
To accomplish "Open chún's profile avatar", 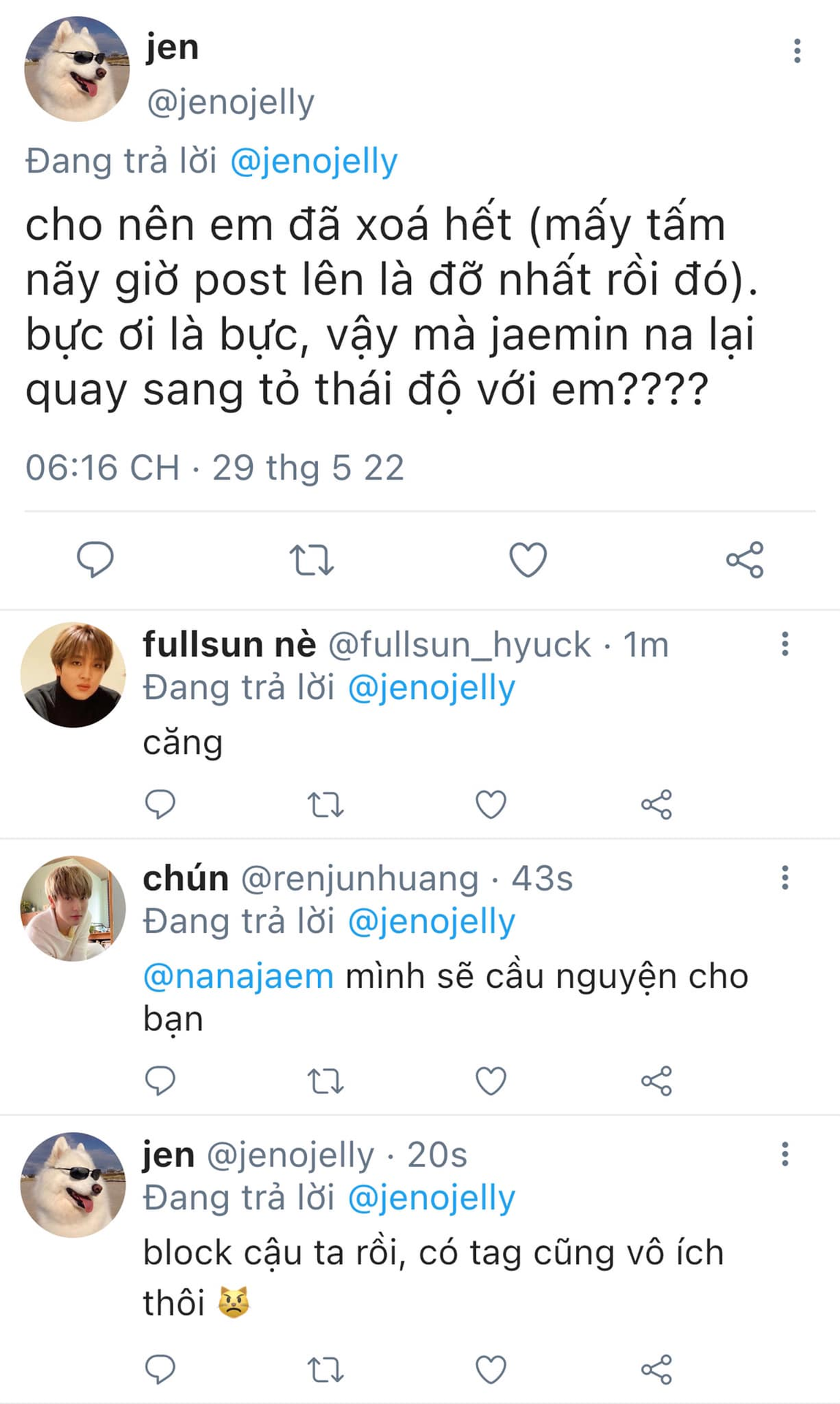I will click(73, 908).
